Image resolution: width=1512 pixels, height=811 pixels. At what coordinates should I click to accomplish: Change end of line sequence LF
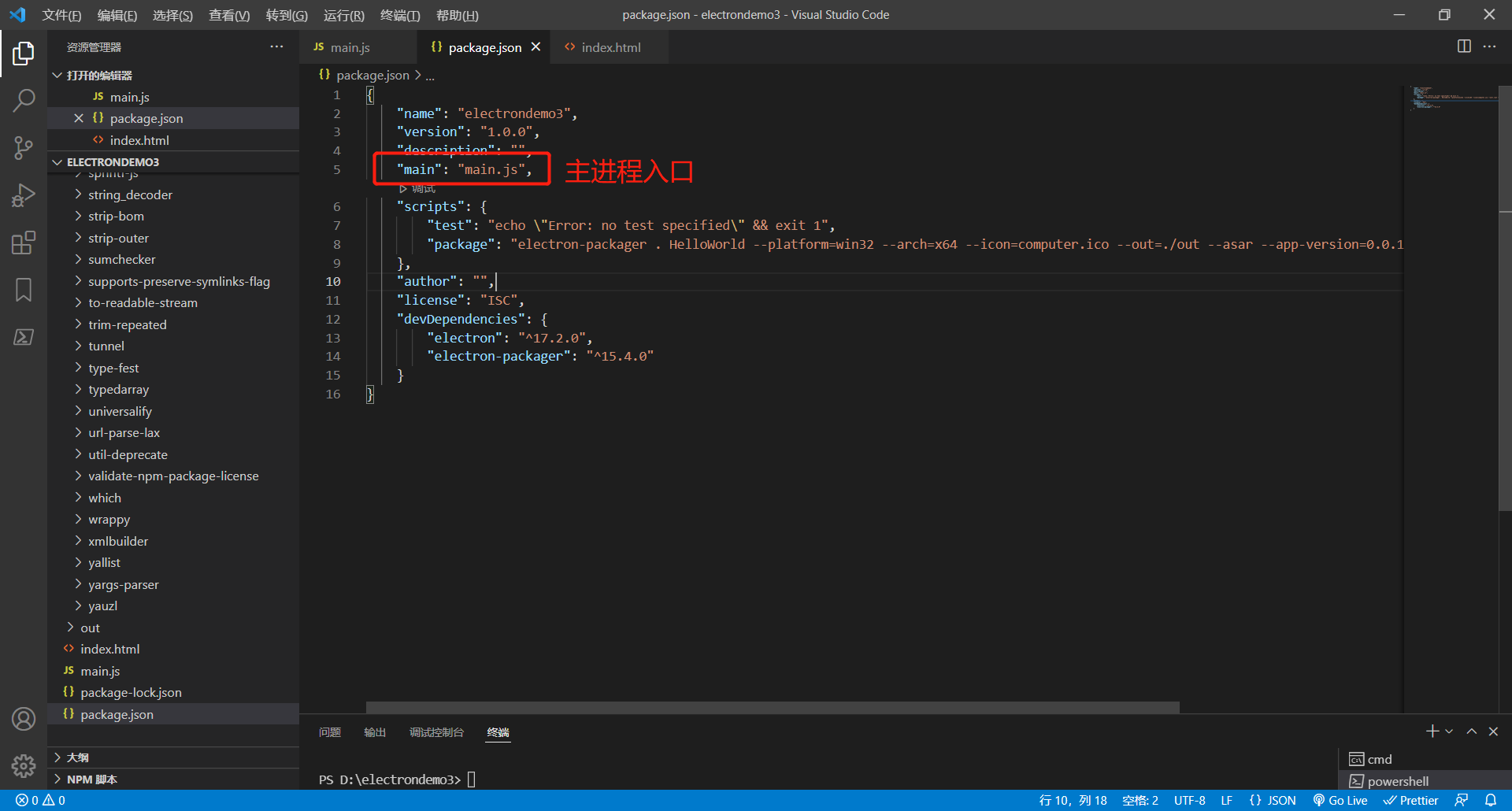coord(1226,801)
